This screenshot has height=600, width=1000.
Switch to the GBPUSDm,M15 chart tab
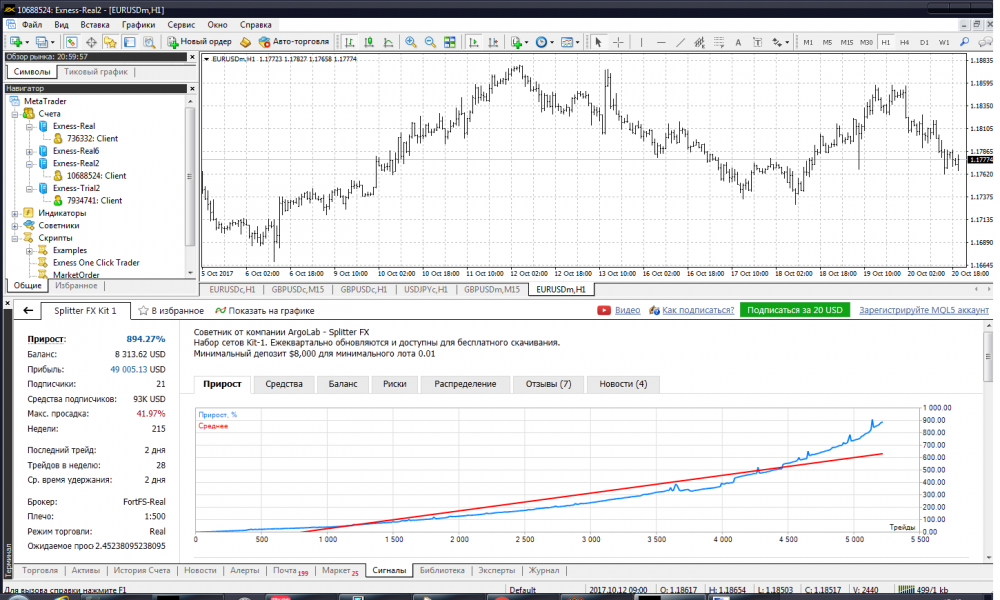tap(492, 289)
